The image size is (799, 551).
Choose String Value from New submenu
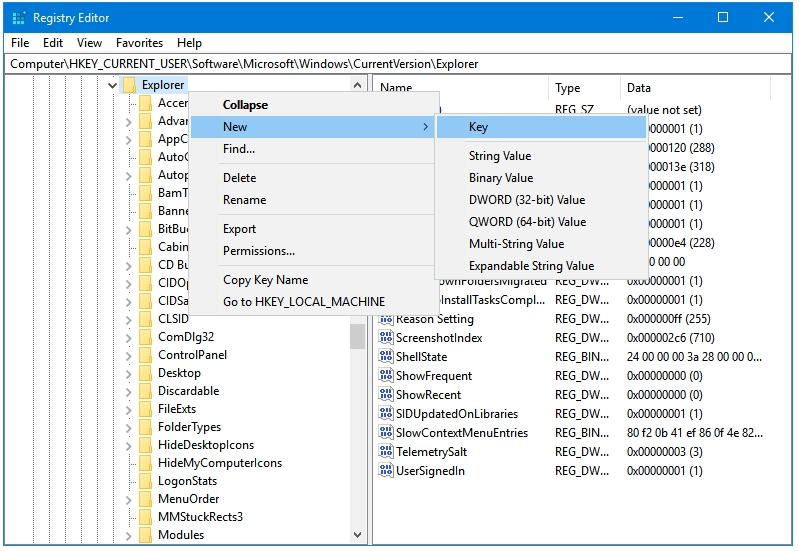tap(541, 156)
